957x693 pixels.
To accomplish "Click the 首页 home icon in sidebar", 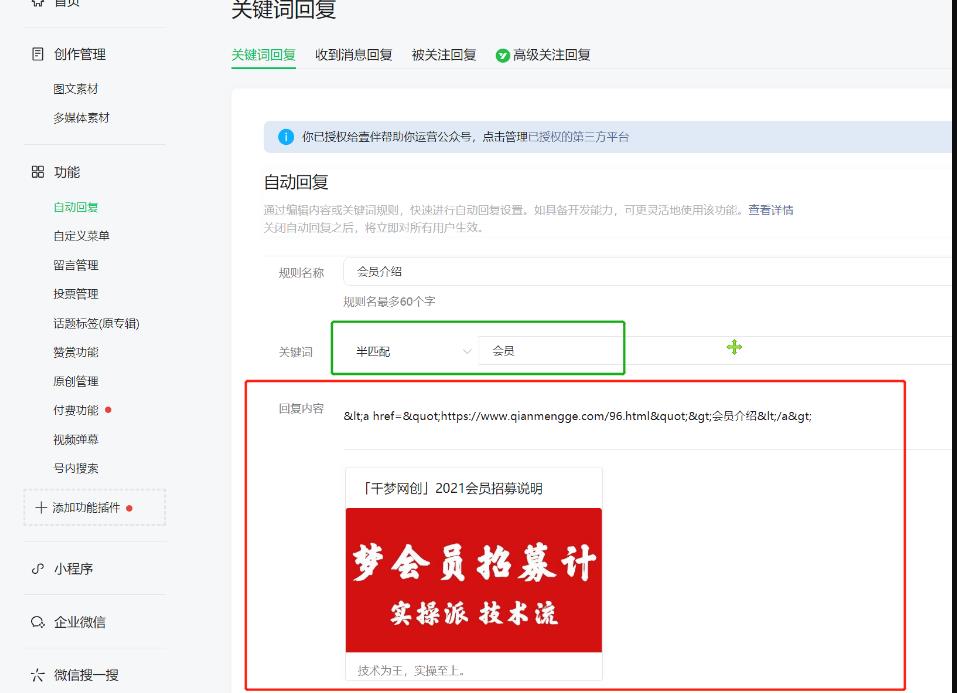I will [36, 3].
